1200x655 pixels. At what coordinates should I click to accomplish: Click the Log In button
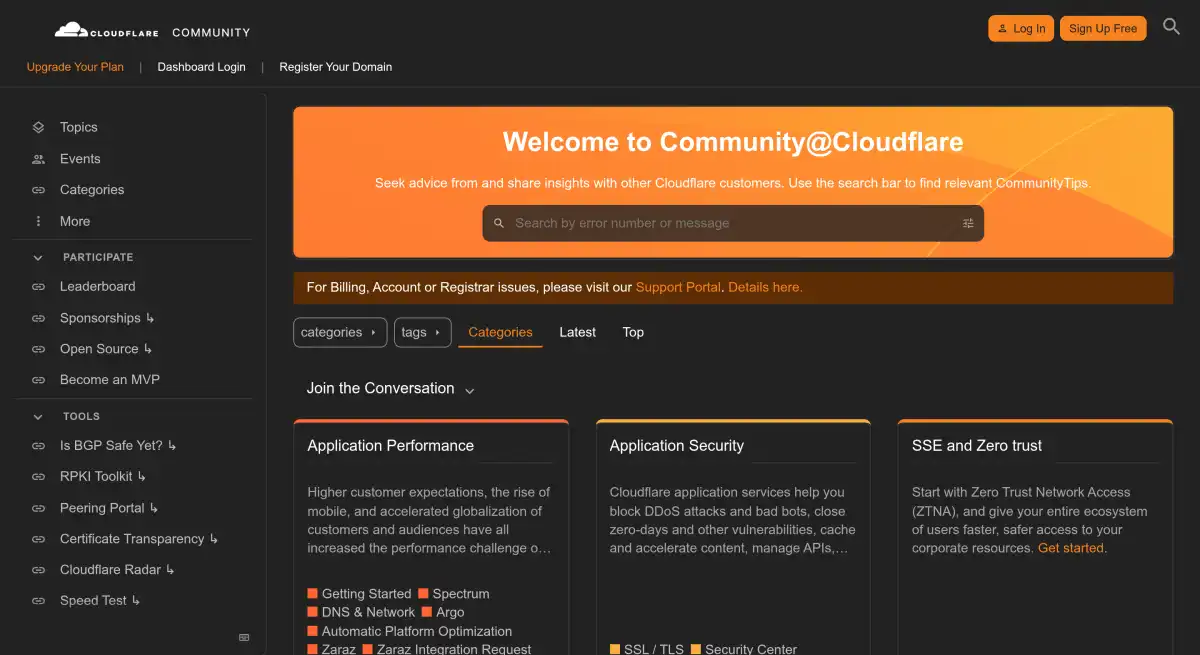coord(1020,29)
